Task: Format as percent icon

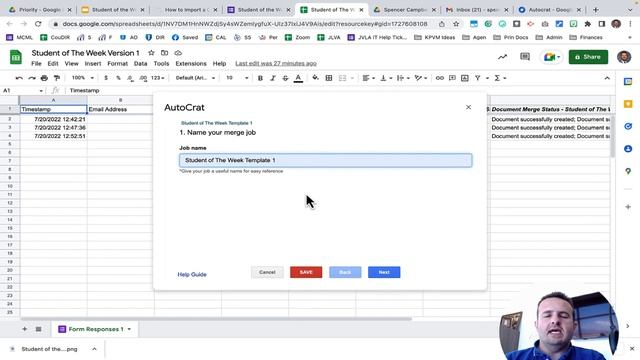Action: (x=118, y=78)
